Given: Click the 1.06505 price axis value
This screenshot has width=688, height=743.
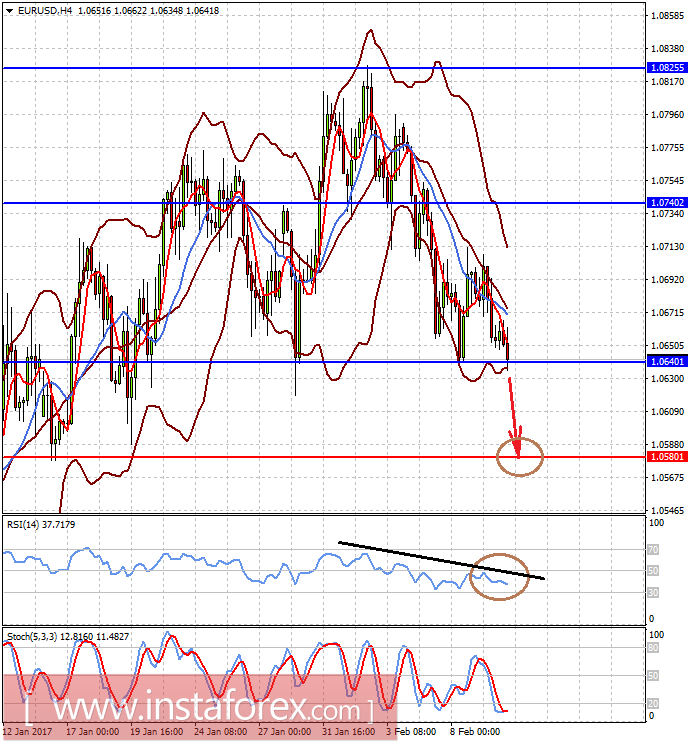Looking at the screenshot, I should tap(668, 345).
